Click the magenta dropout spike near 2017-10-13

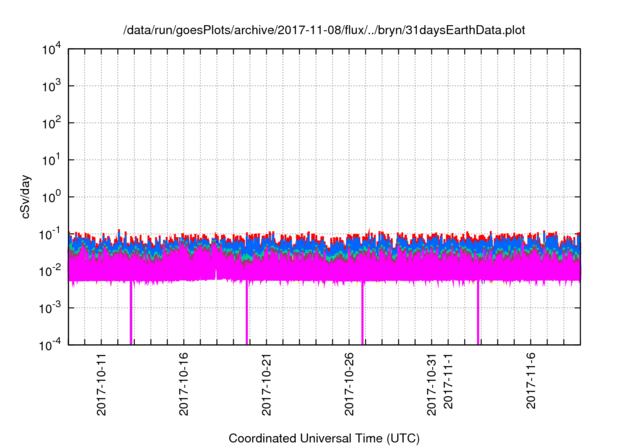131,313
